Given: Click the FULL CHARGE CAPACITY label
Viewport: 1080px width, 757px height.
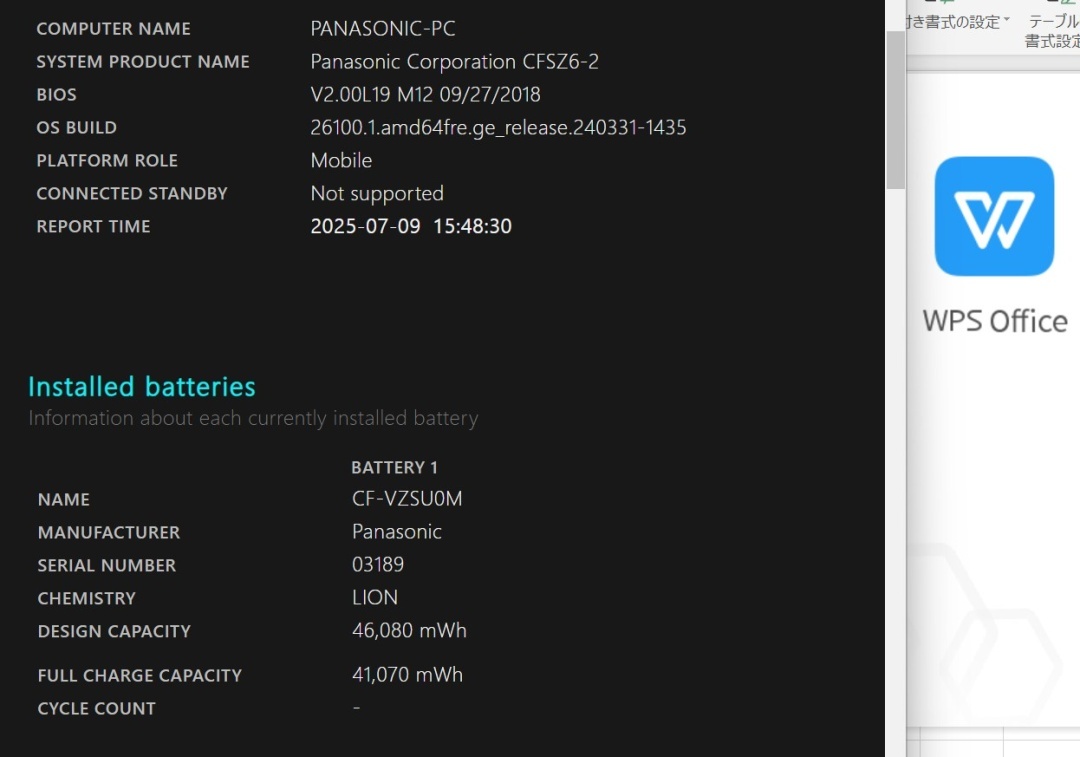Looking at the screenshot, I should point(140,676).
